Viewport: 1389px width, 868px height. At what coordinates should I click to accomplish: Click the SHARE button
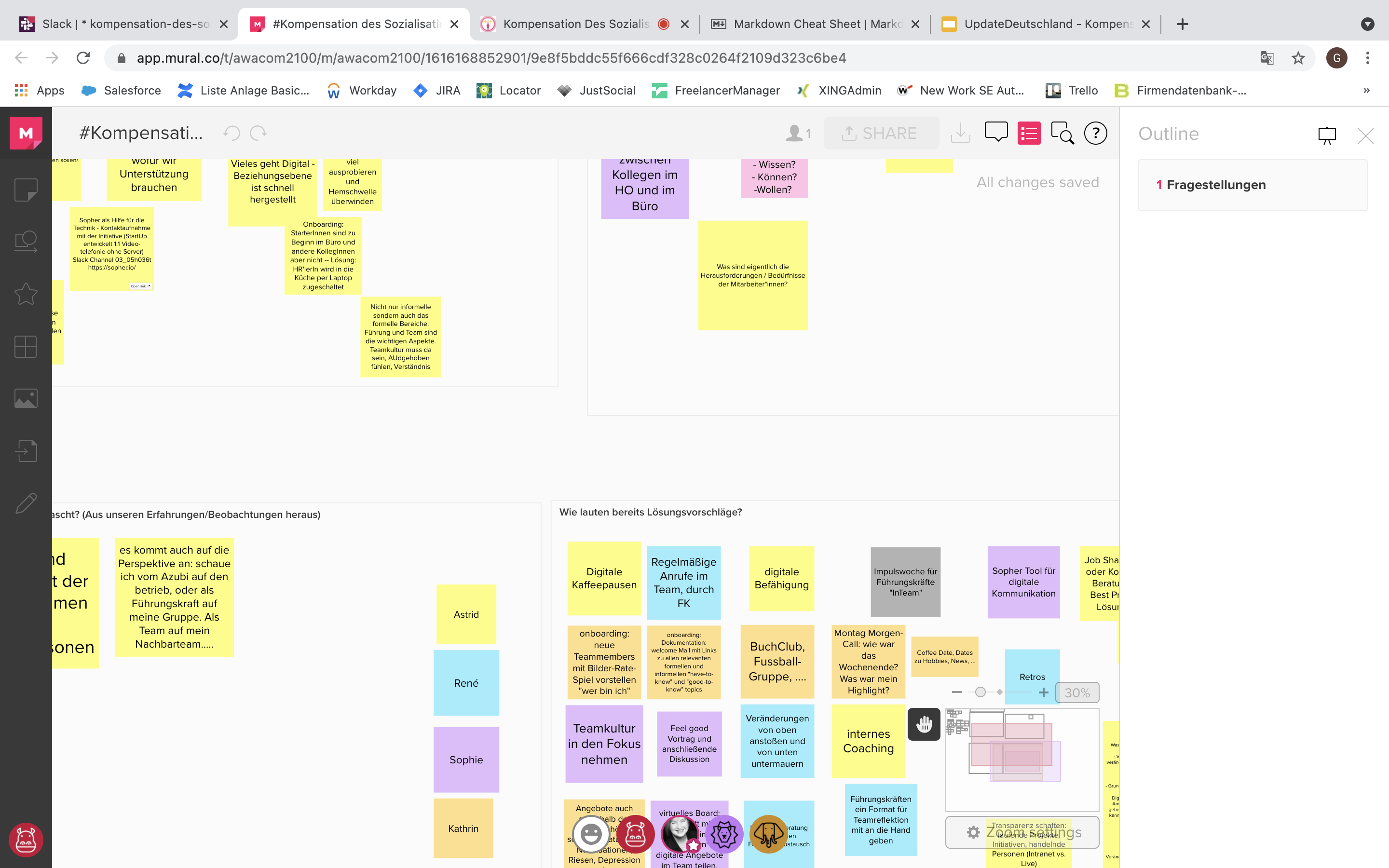881,133
